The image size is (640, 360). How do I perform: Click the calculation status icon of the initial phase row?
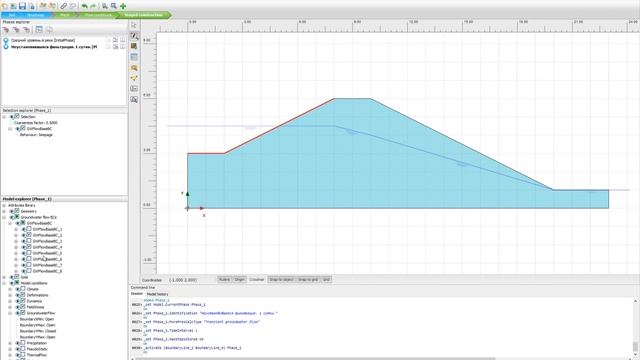click(6, 40)
